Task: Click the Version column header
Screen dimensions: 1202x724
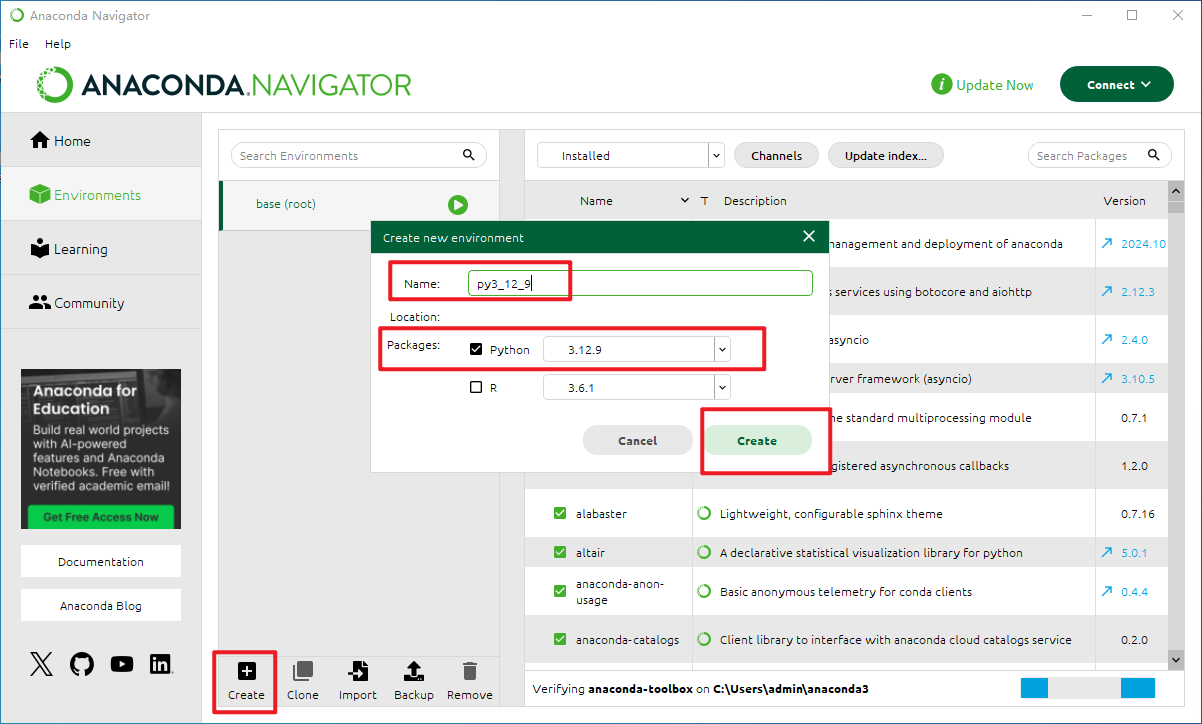Action: point(1124,201)
